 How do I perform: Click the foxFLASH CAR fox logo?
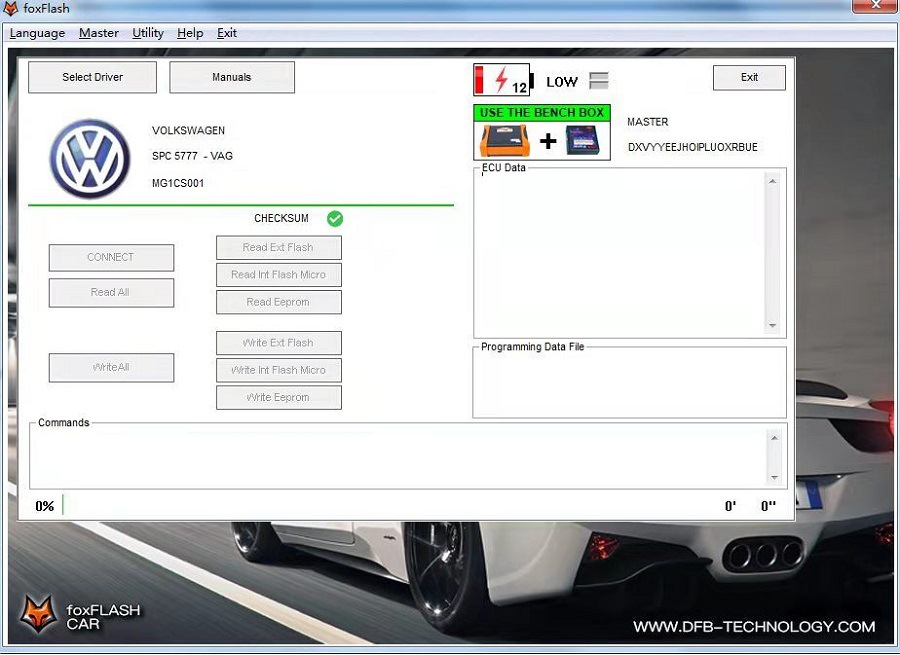click(x=38, y=614)
